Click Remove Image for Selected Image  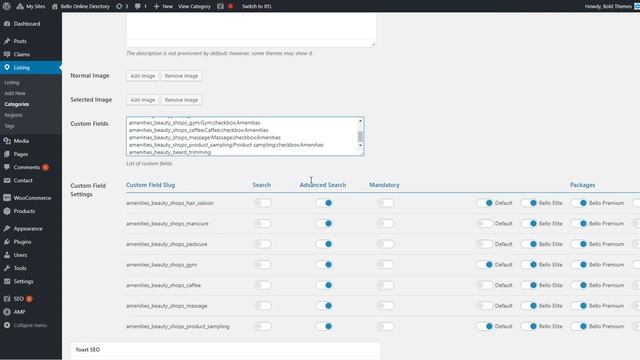click(x=181, y=100)
